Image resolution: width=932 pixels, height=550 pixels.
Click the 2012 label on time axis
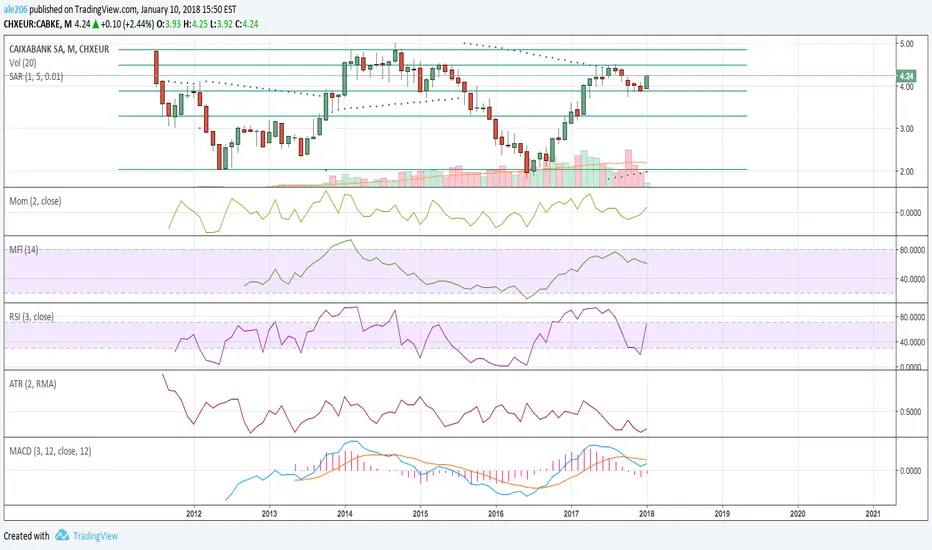(194, 514)
